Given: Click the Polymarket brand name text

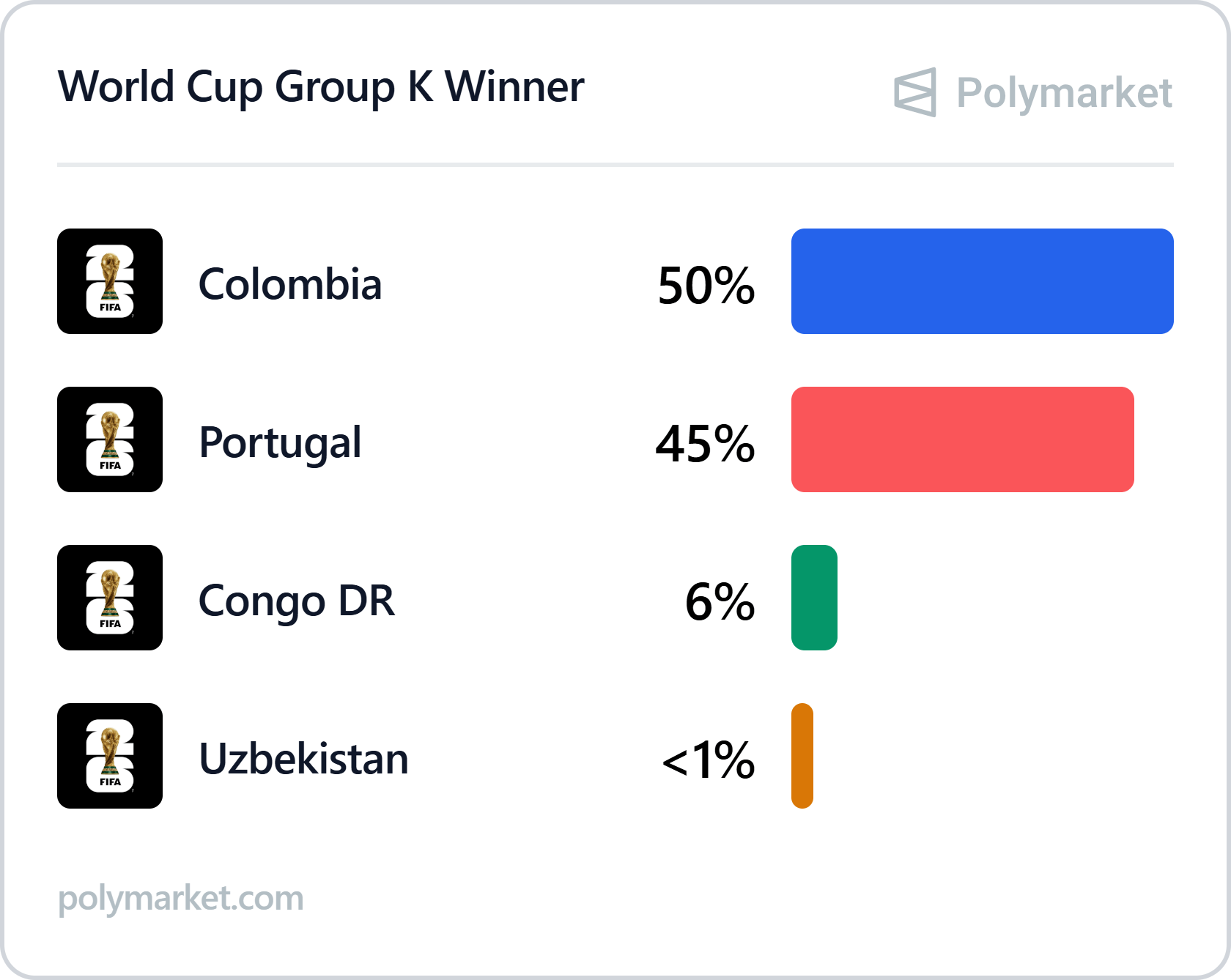Looking at the screenshot, I should pos(1064,94).
